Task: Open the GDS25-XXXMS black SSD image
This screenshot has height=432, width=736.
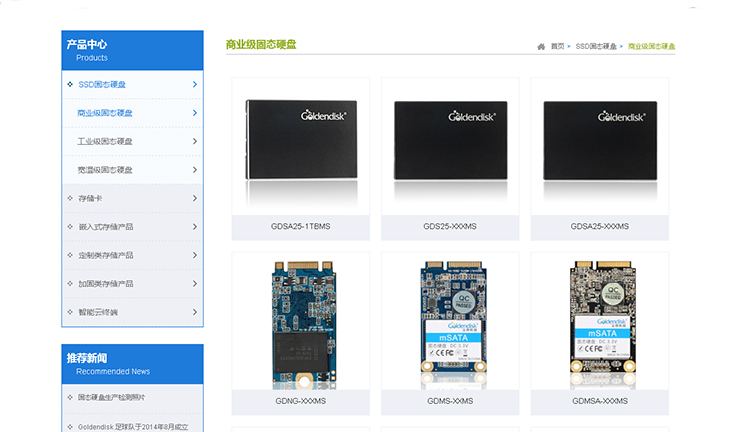Action: click(450, 147)
